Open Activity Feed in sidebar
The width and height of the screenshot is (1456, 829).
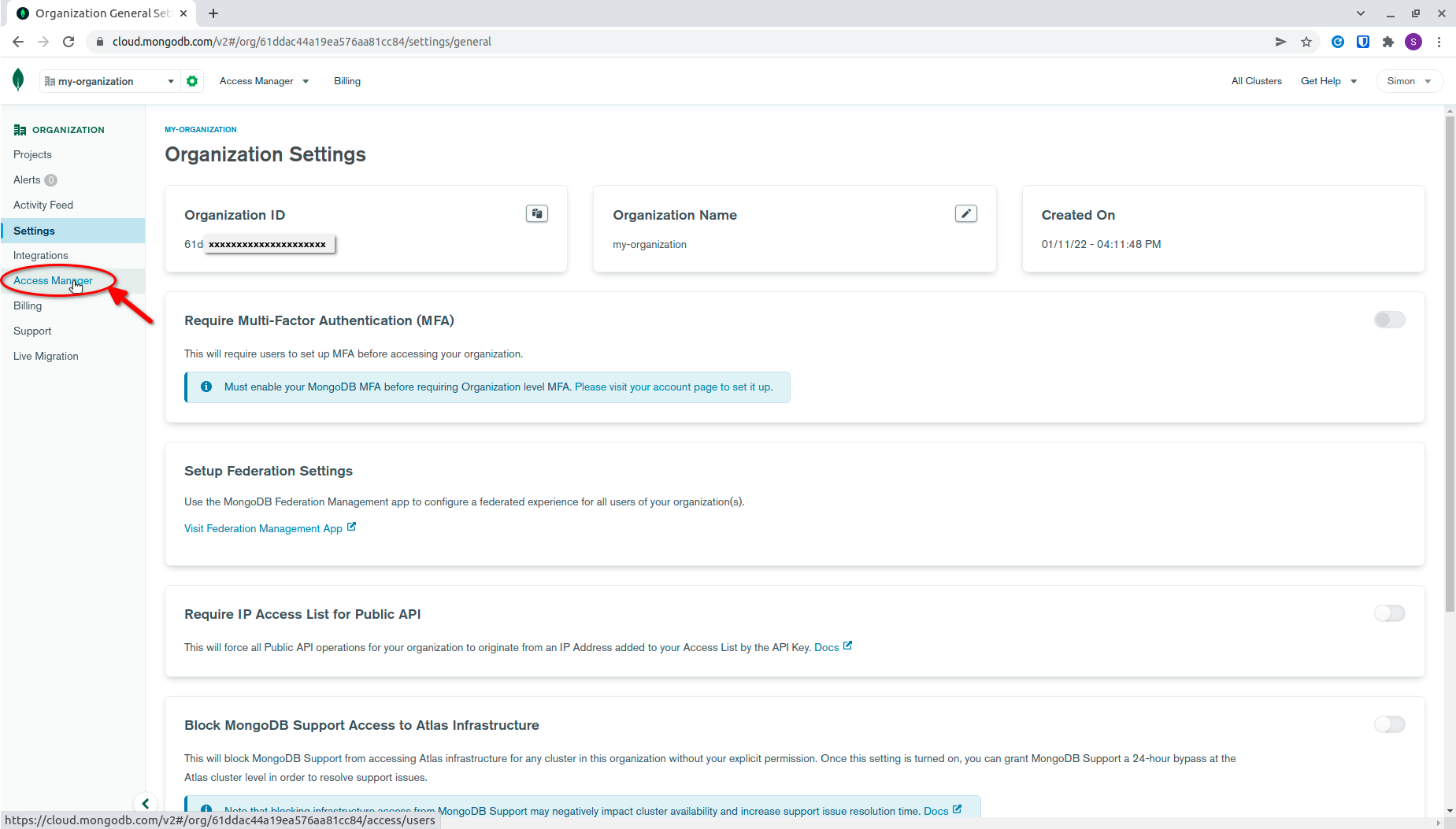[43, 205]
